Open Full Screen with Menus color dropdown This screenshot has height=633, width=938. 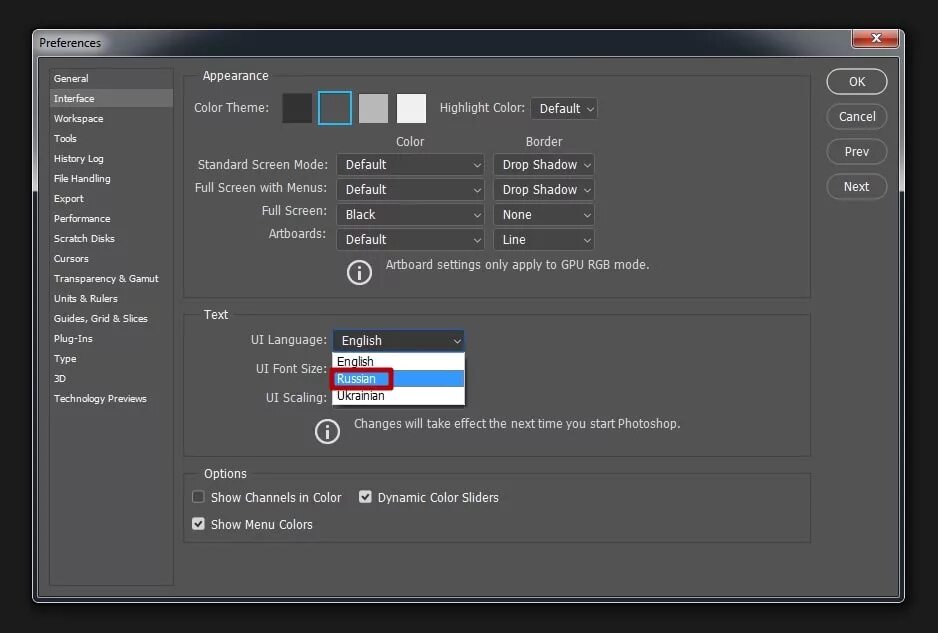[410, 190]
